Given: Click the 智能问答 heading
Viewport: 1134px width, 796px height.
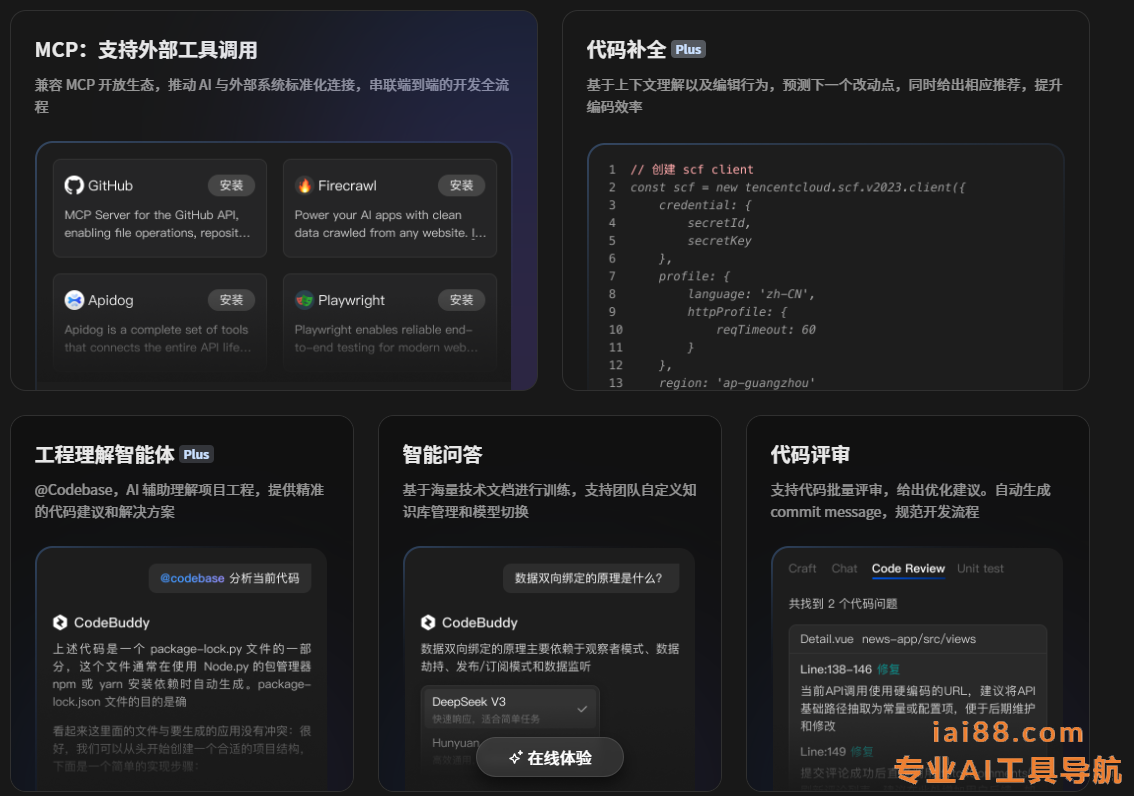Looking at the screenshot, I should (443, 455).
